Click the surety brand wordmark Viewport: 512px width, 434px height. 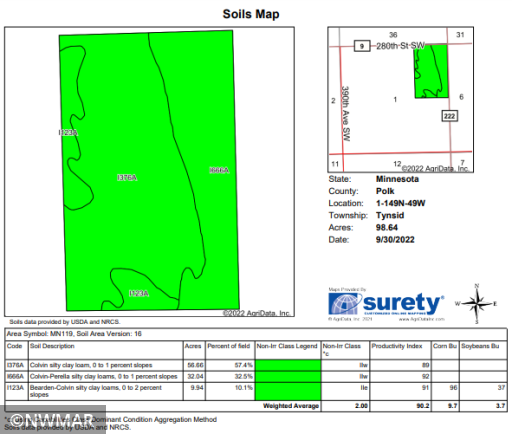[x=403, y=303]
